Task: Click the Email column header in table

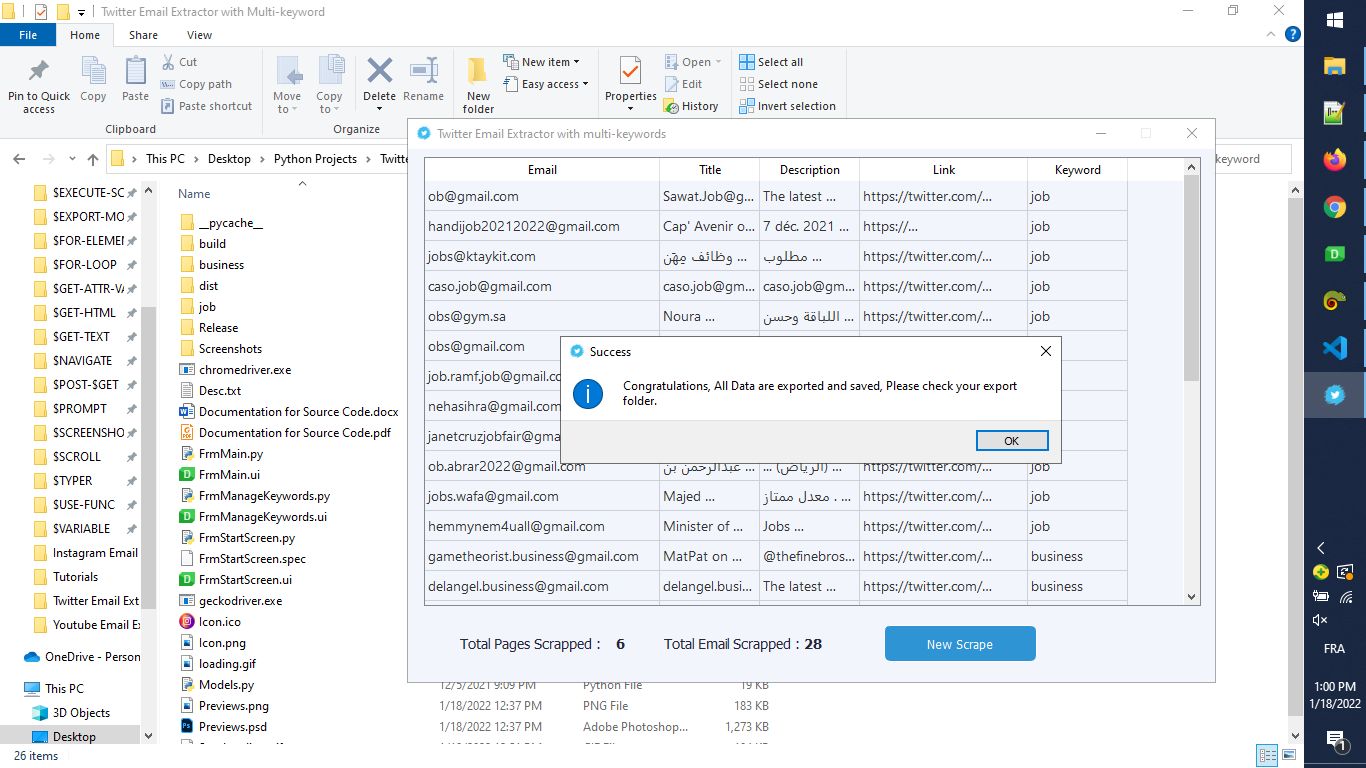Action: pos(542,170)
